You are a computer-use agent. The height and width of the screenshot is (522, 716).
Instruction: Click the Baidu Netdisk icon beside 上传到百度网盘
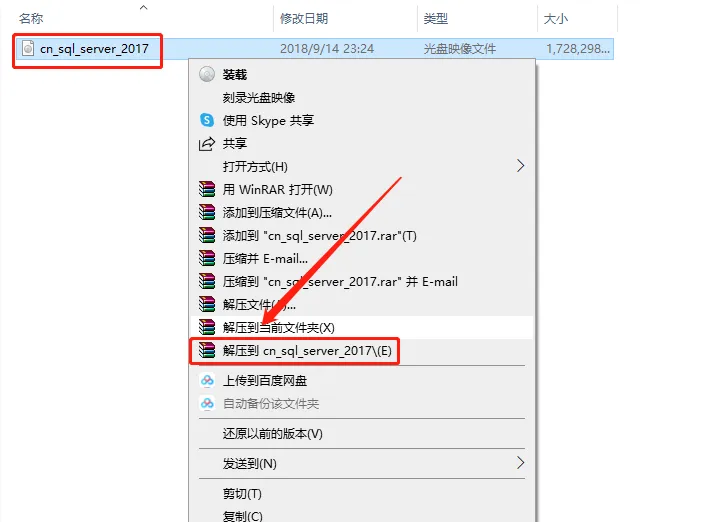point(207,380)
